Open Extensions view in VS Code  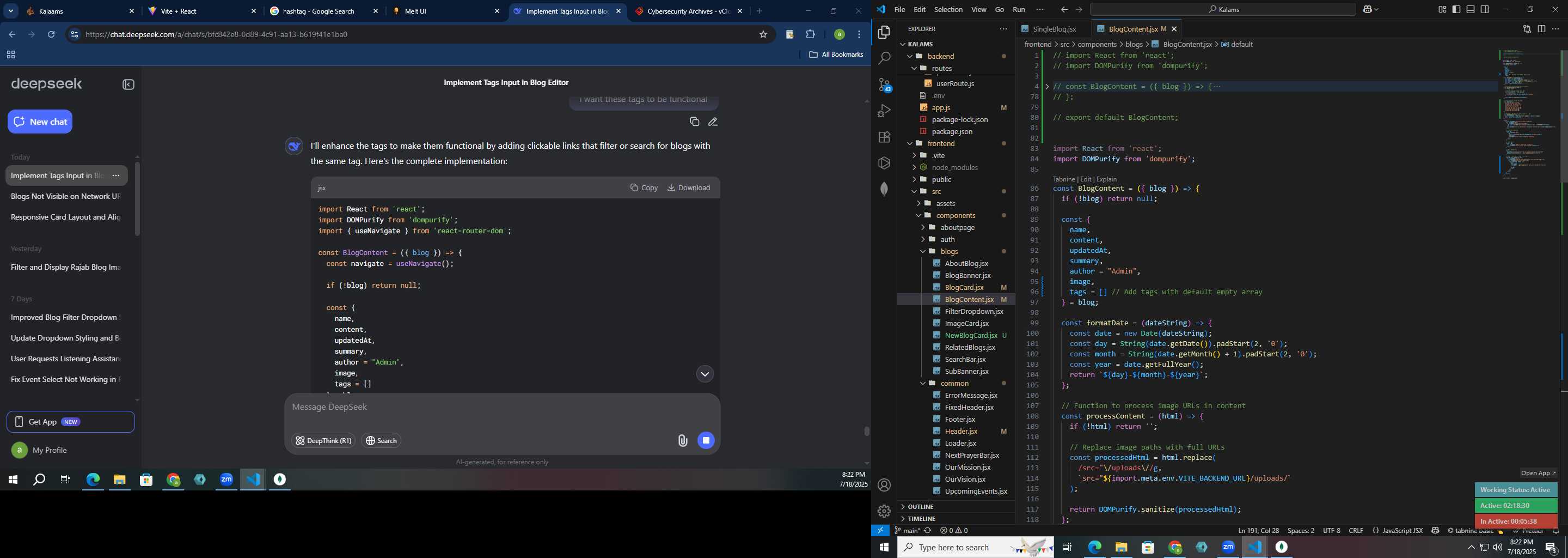tap(884, 137)
